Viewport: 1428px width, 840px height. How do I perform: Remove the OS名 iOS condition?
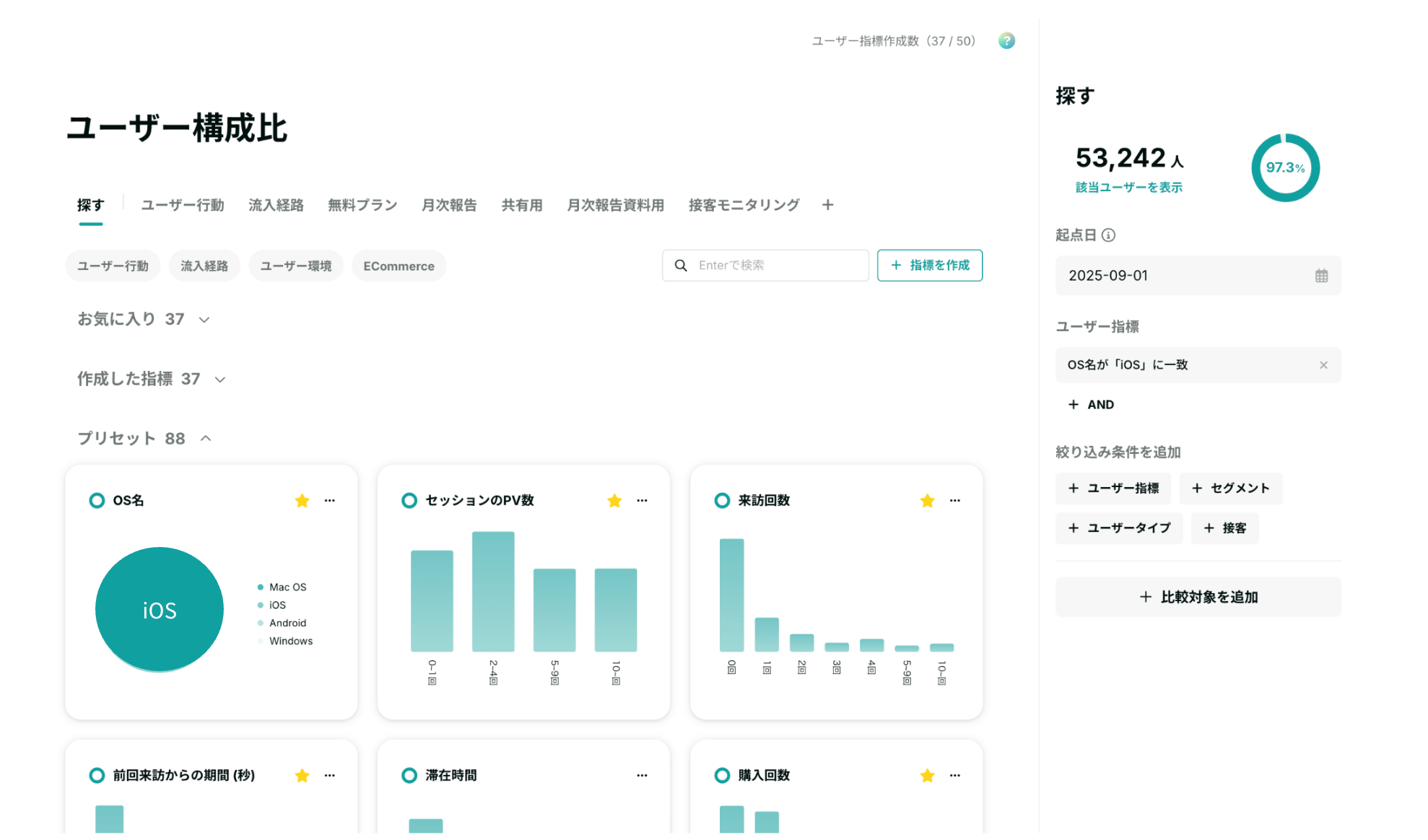(1323, 365)
